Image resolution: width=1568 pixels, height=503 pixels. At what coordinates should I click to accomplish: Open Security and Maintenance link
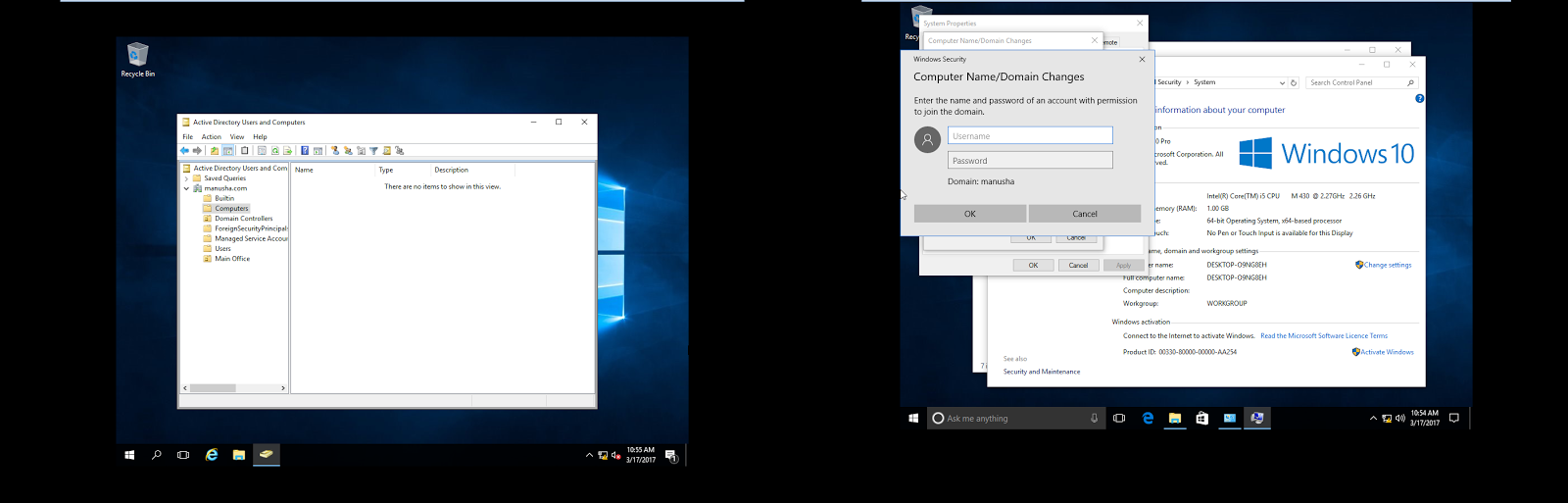click(x=1042, y=372)
